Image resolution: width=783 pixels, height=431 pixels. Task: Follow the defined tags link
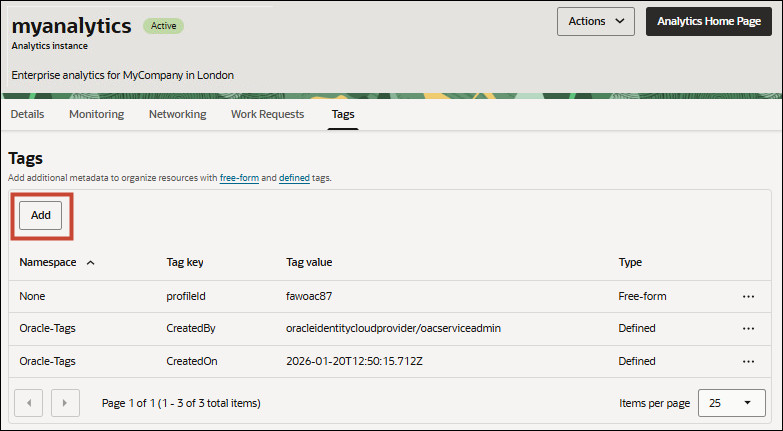(x=294, y=178)
